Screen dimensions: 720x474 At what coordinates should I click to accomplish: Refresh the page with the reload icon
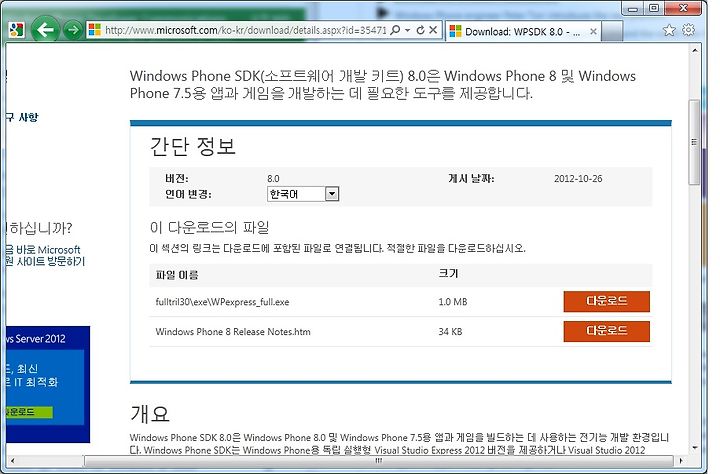420,30
